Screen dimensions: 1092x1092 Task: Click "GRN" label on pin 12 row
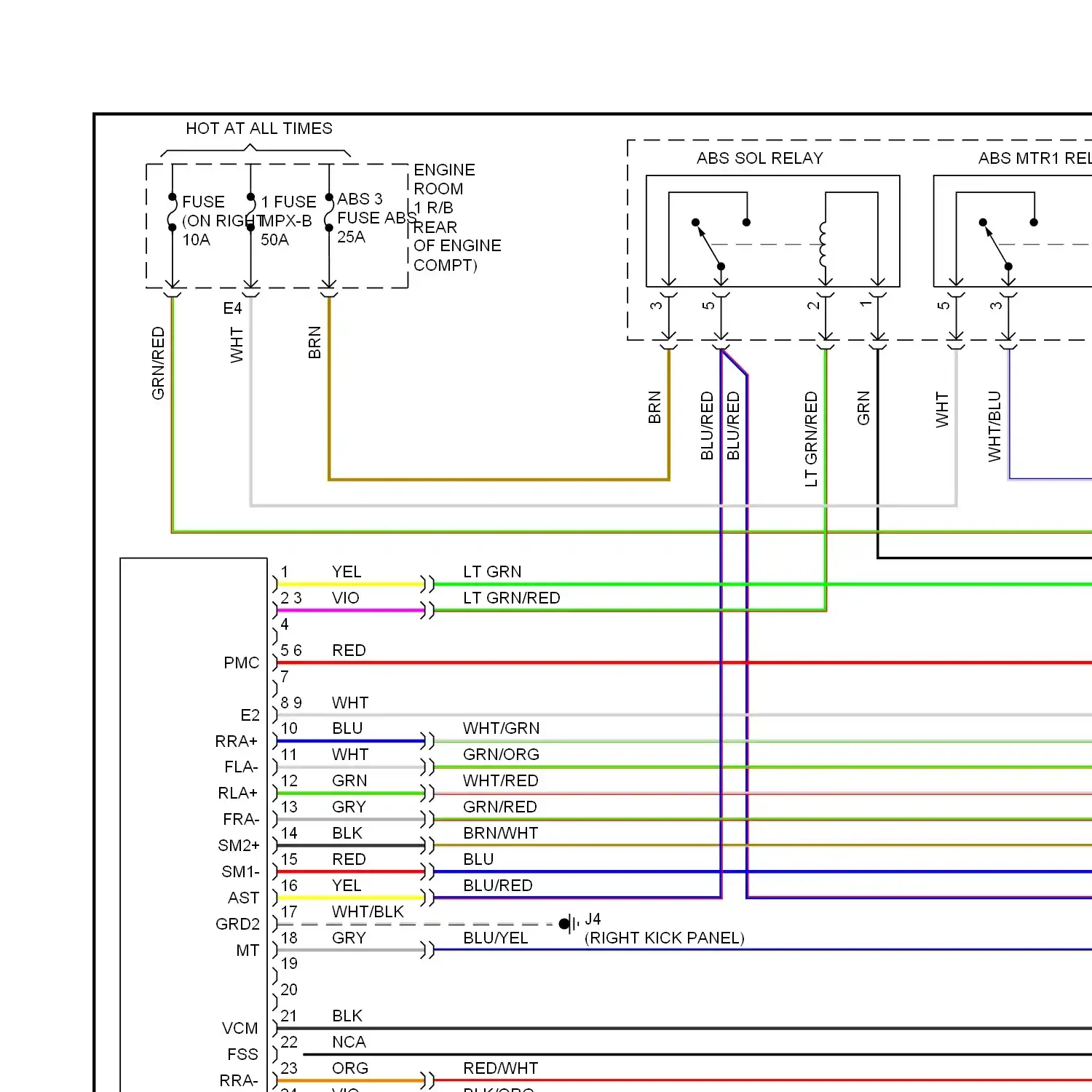click(x=349, y=781)
